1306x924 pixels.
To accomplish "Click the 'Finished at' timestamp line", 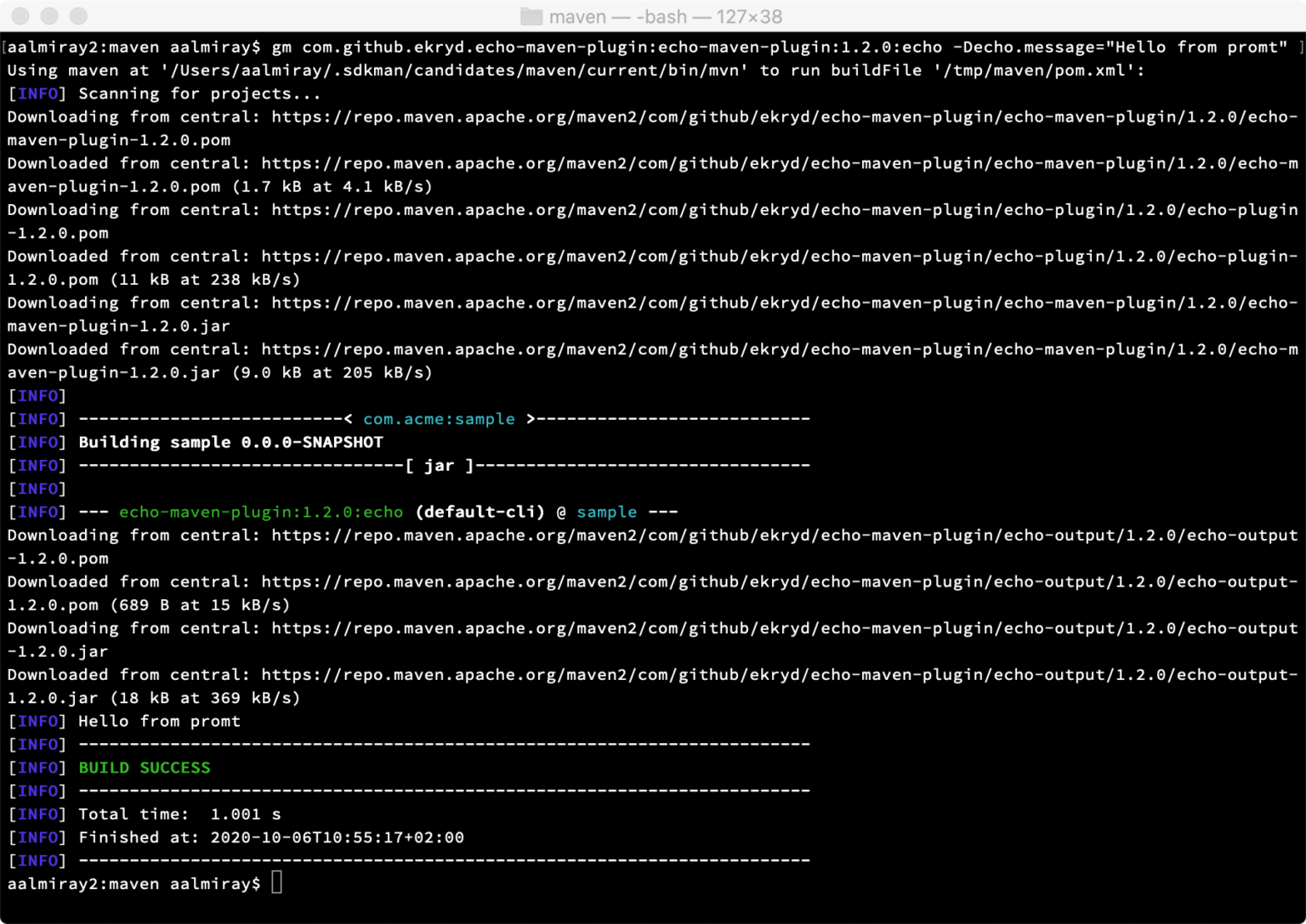I will [270, 836].
